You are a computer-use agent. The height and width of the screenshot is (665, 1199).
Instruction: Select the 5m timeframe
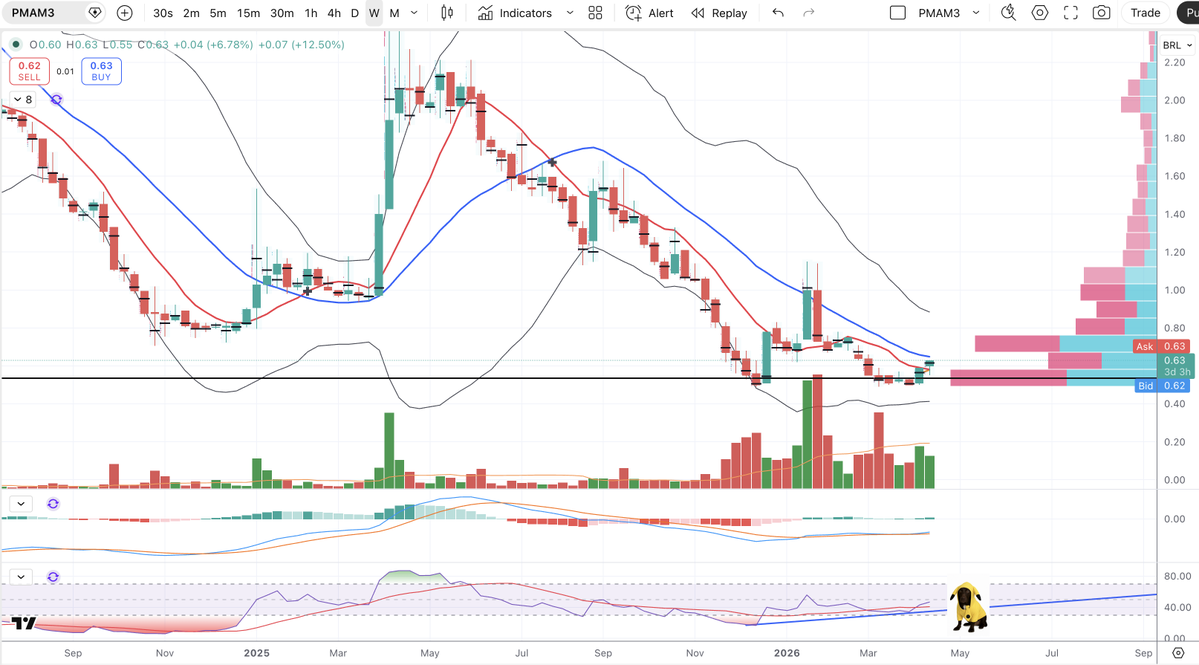218,13
